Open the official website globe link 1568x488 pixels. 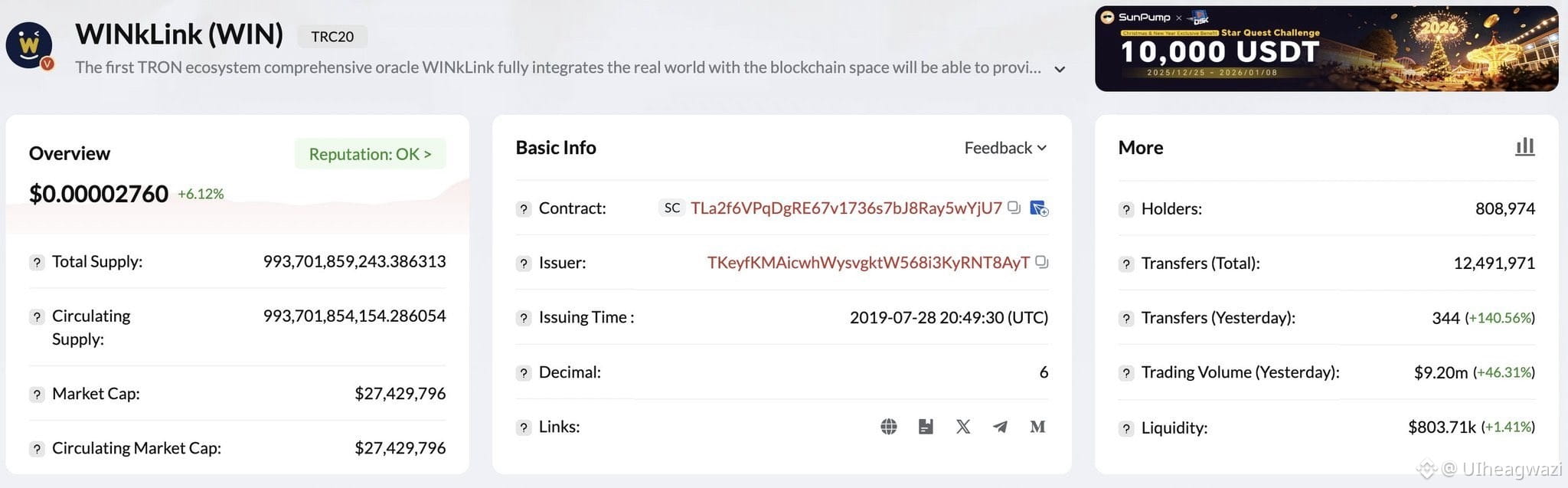(x=888, y=427)
